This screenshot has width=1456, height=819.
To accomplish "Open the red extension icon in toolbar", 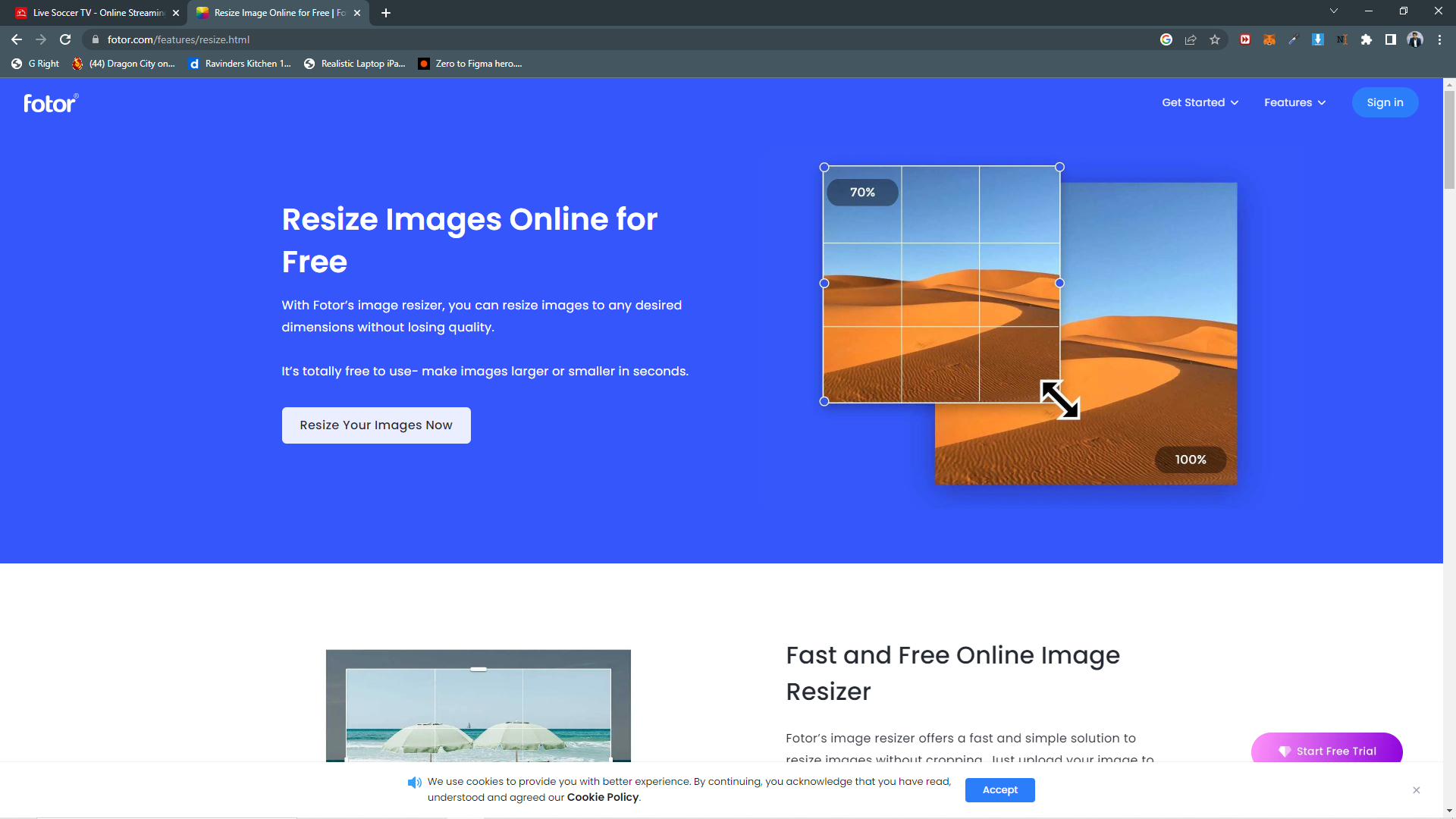I will 1245,39.
